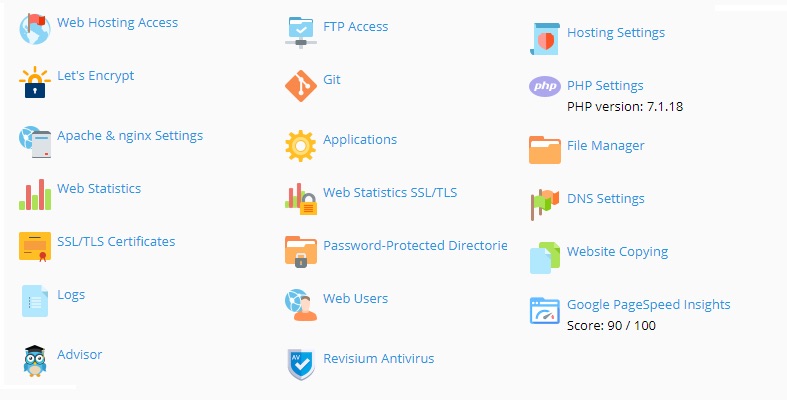
Task: Select the SSL/TLS Certificates icon
Action: [35, 246]
